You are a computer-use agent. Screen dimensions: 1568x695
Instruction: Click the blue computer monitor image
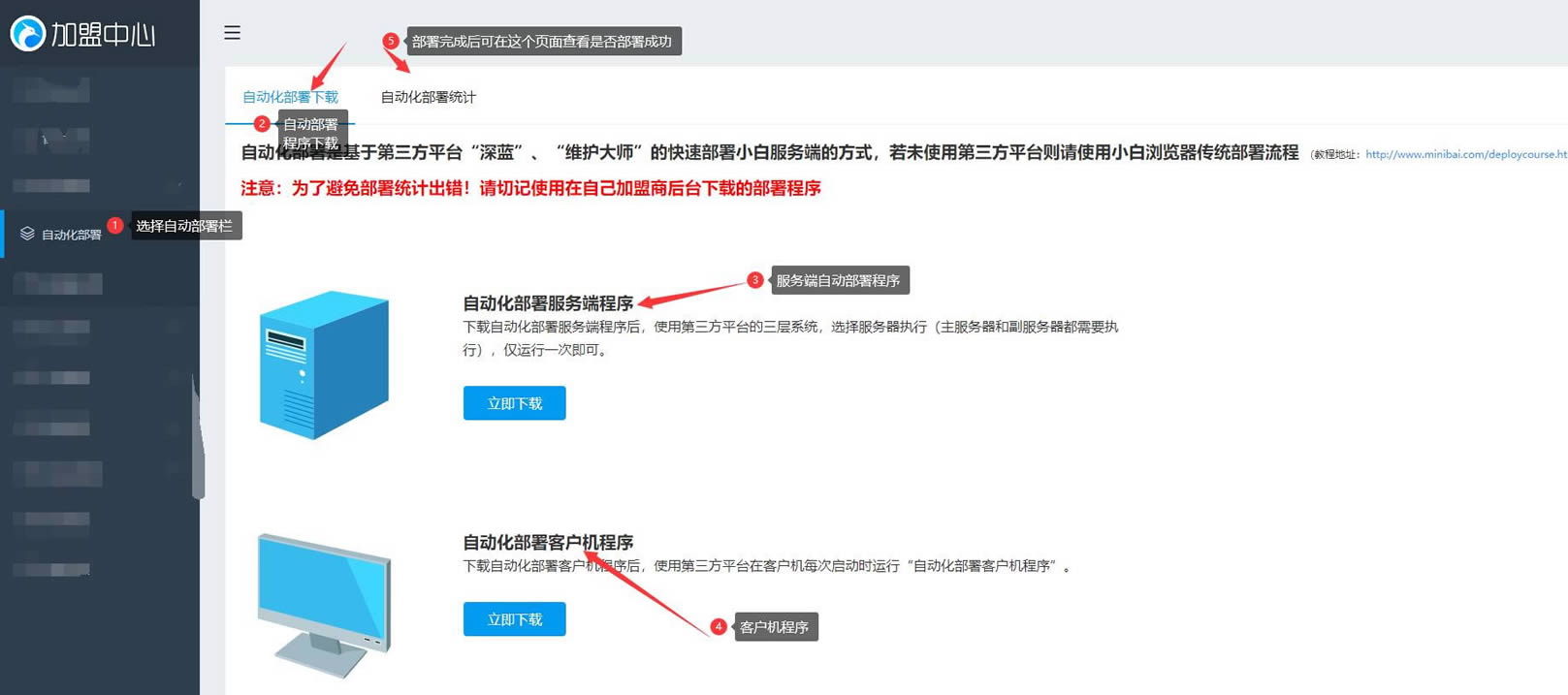pyautogui.click(x=324, y=604)
